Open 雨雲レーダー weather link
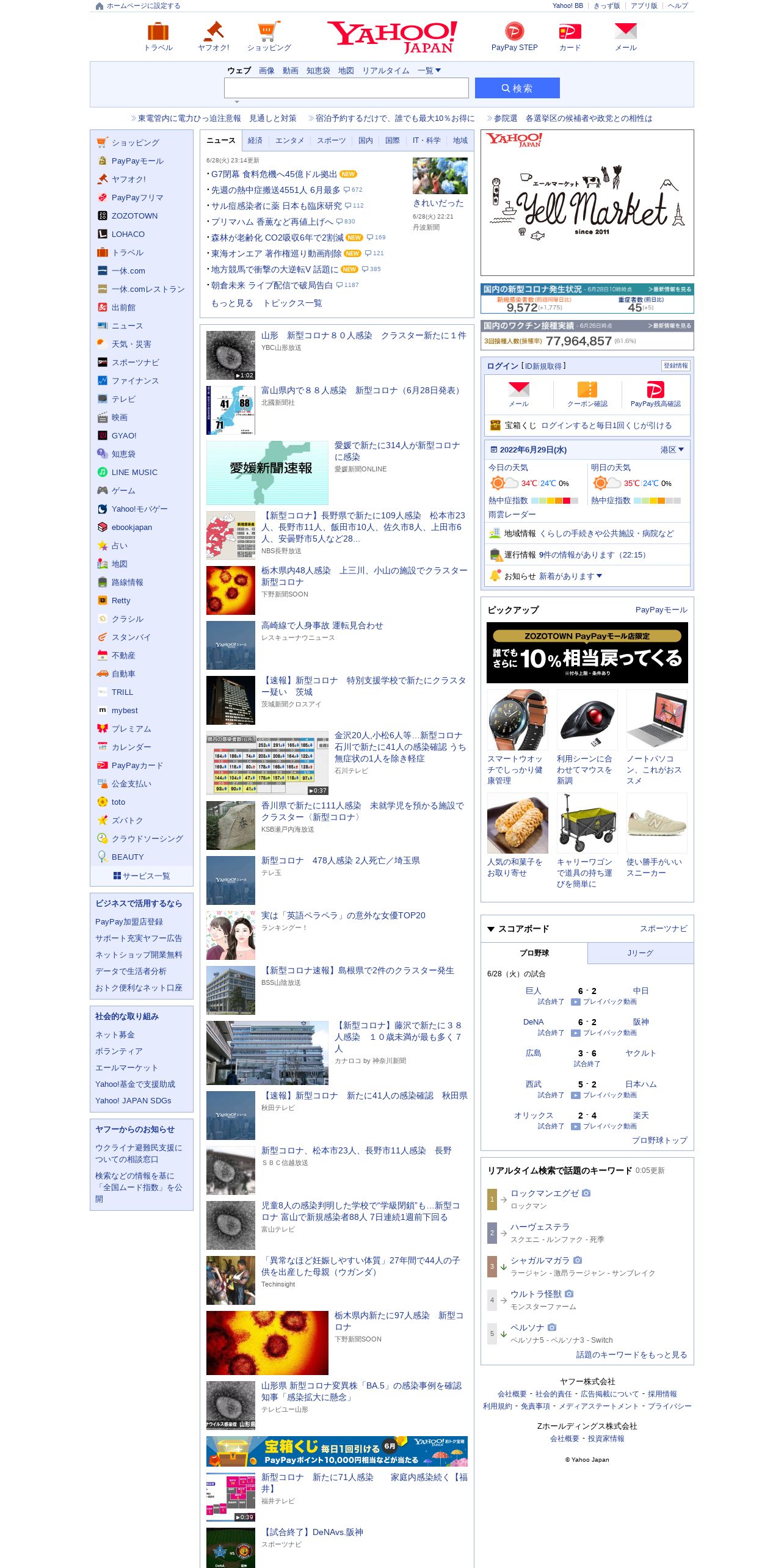This screenshot has width=784, height=1568. (512, 515)
